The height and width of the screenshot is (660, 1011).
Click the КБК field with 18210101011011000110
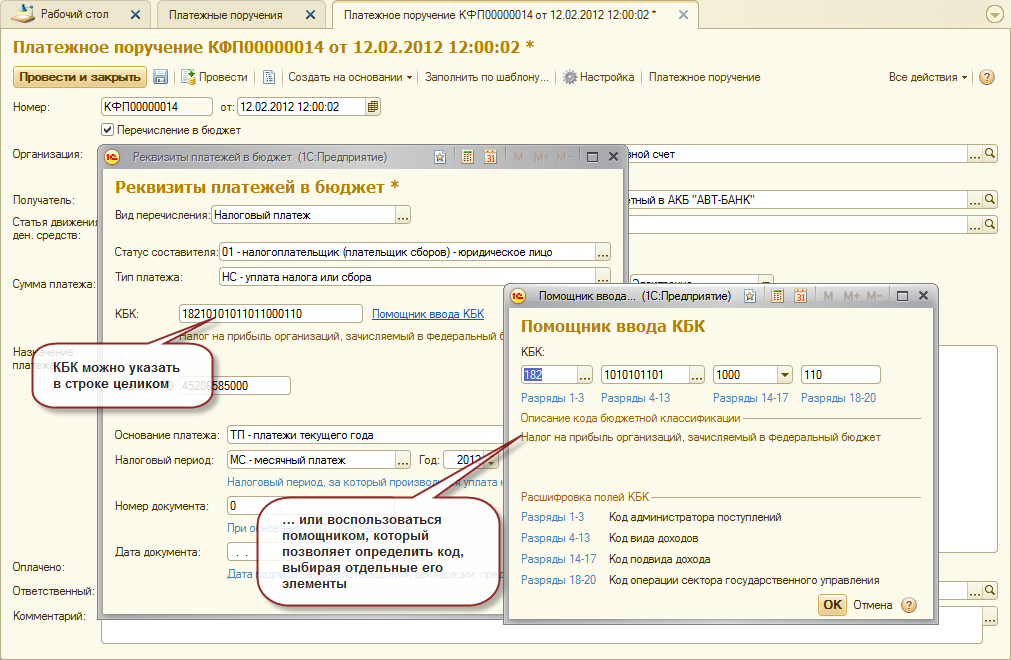click(271, 314)
